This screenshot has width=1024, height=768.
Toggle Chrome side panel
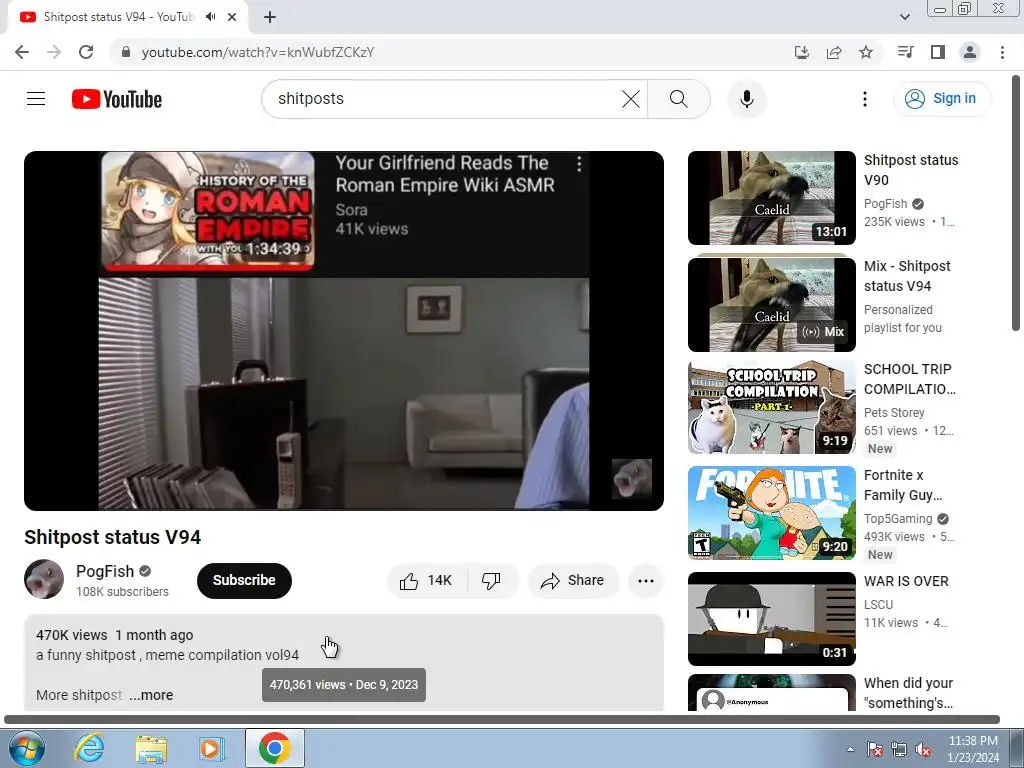point(938,52)
